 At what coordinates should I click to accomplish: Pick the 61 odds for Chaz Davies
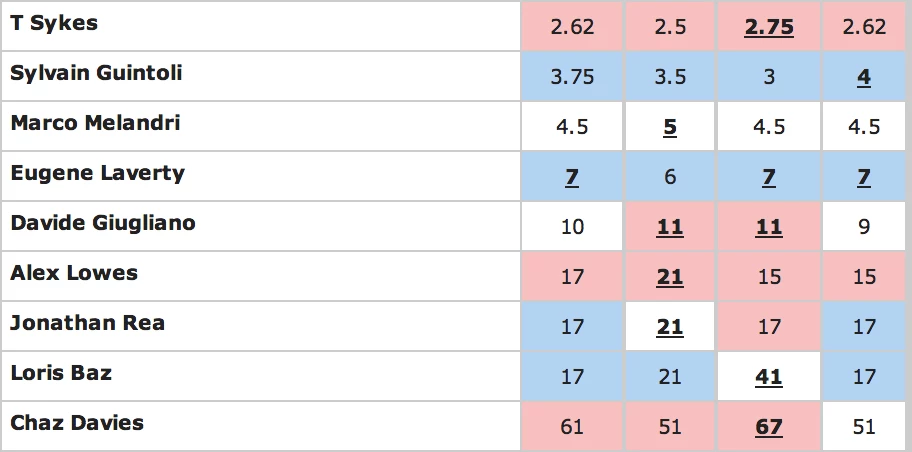pyautogui.click(x=572, y=427)
